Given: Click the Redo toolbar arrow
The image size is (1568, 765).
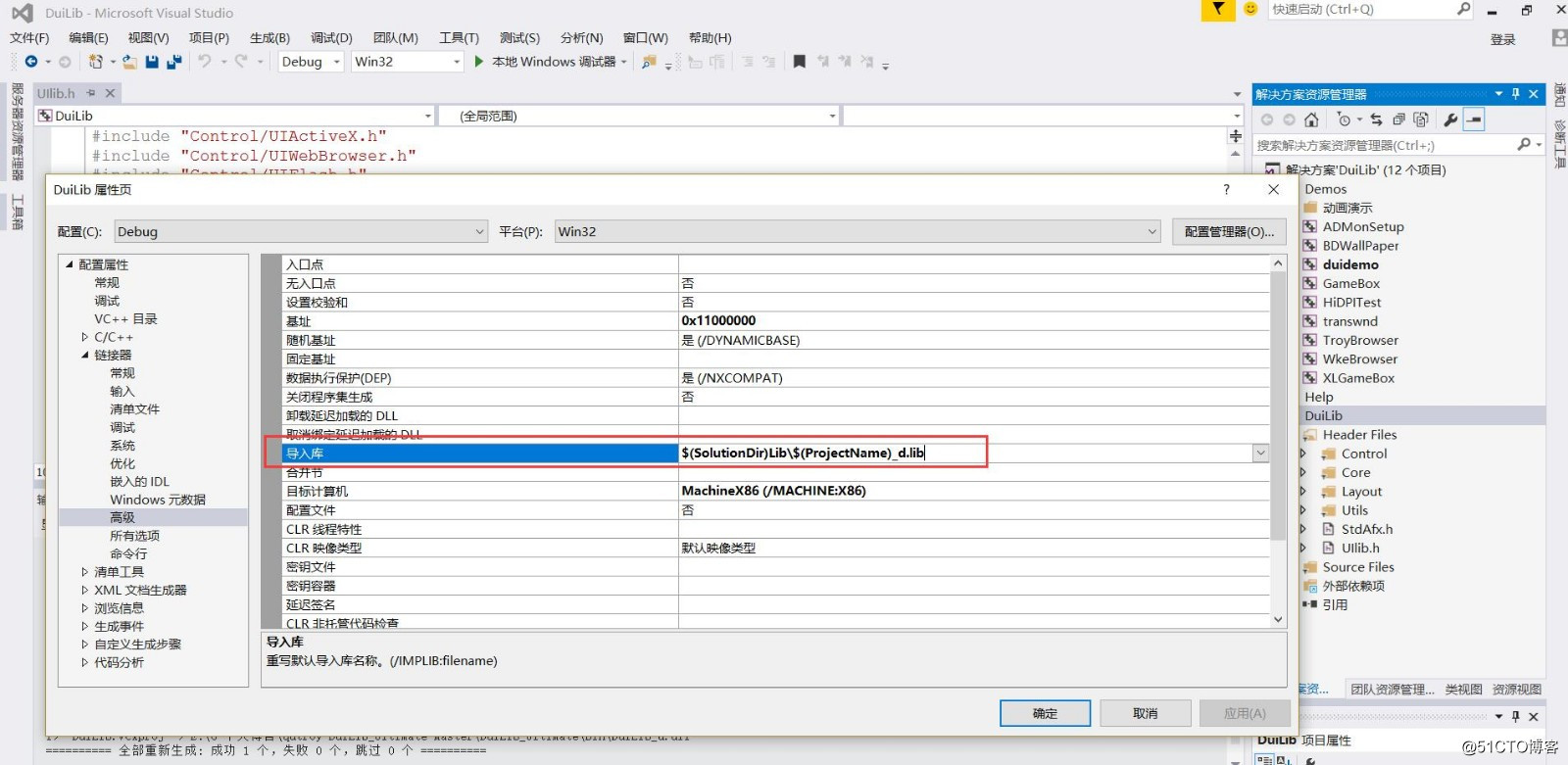Looking at the screenshot, I should tap(241, 62).
